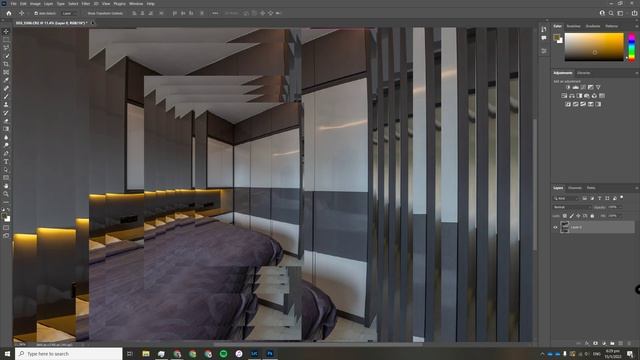
Task: Click the Windows search box
Action: pos(69,353)
